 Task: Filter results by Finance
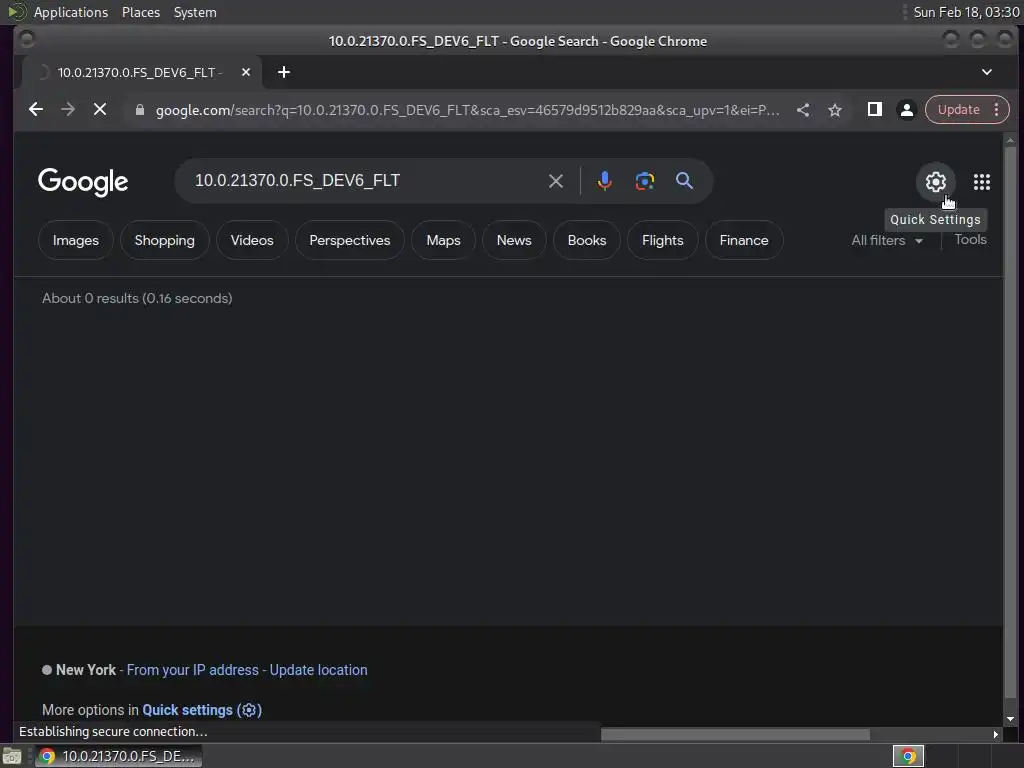744,240
